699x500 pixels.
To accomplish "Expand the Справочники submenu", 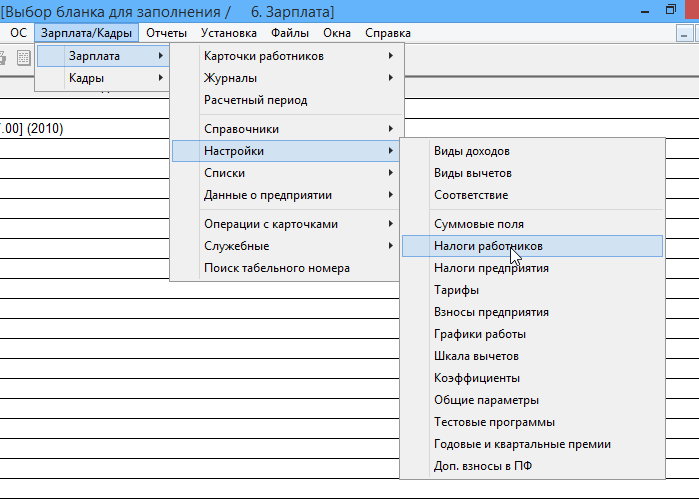I will pyautogui.click(x=287, y=129).
